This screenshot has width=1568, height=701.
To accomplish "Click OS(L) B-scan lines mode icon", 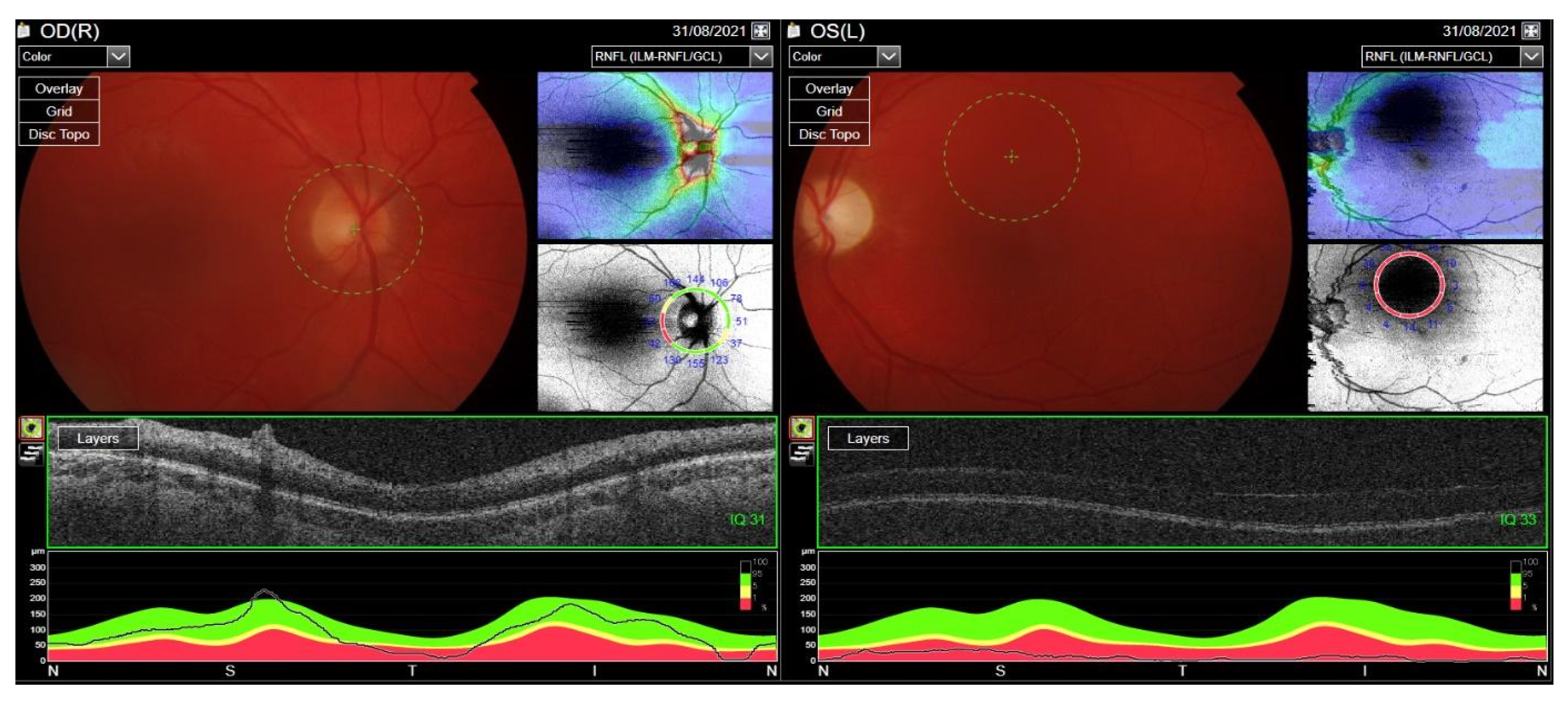I will 802,453.
